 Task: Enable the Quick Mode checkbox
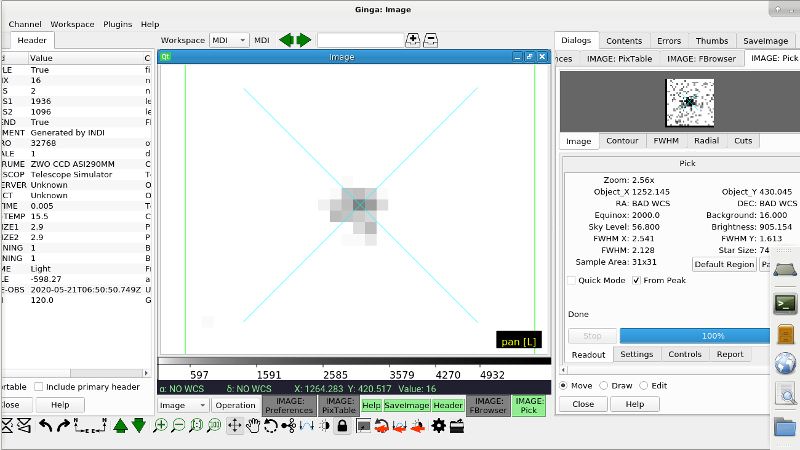tap(572, 280)
